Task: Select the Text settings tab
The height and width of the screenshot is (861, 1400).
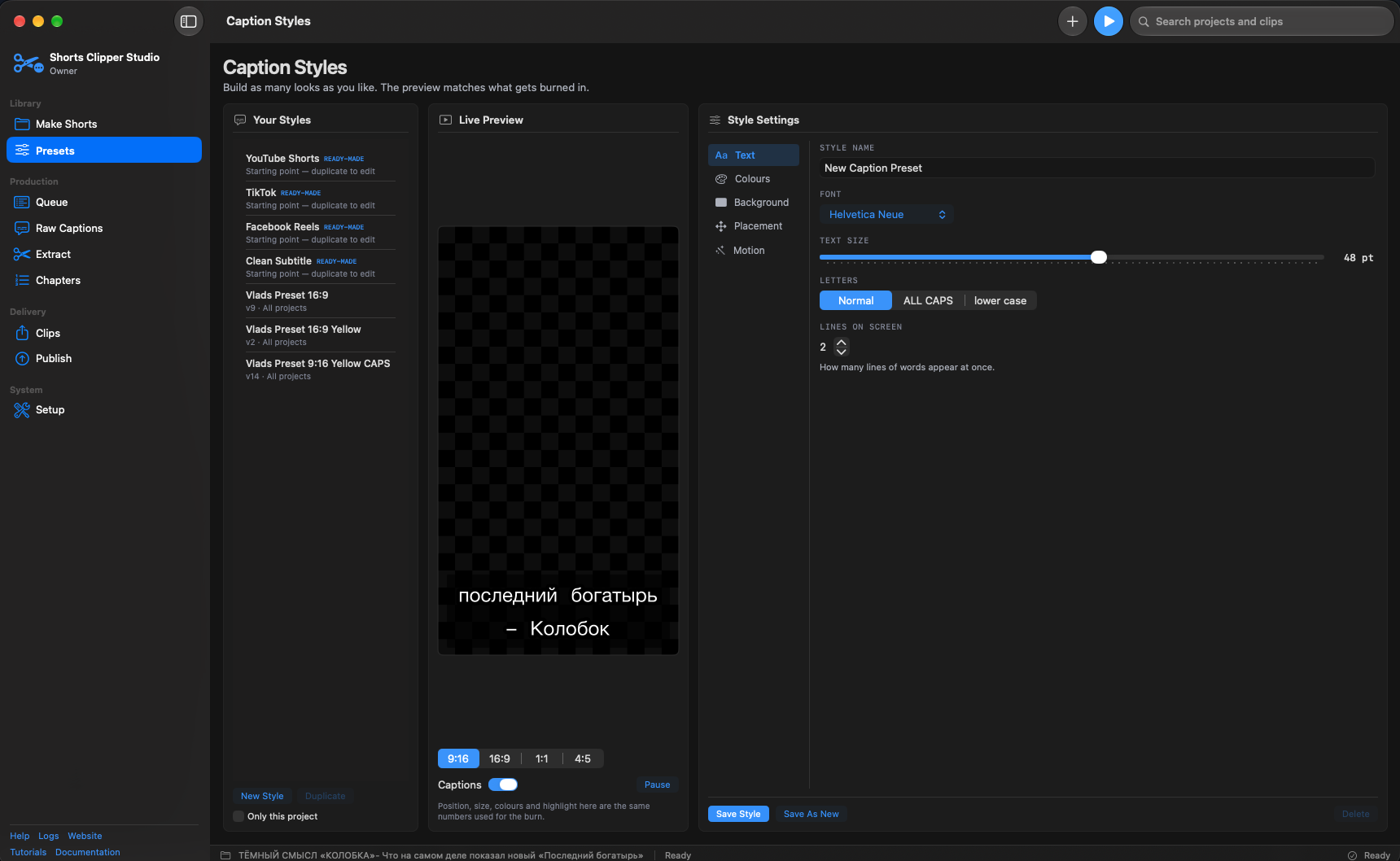Action: [754, 155]
